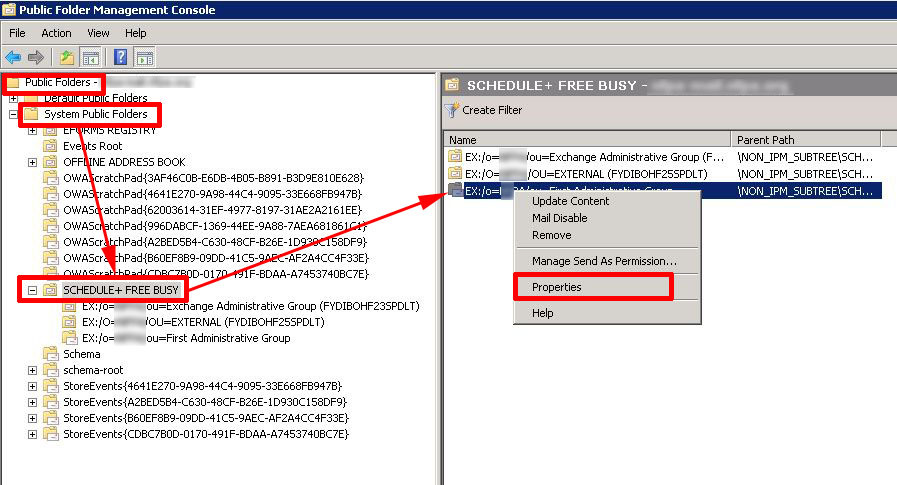Image resolution: width=897 pixels, height=485 pixels.
Task: Select Events Root tree item
Action: (92, 146)
